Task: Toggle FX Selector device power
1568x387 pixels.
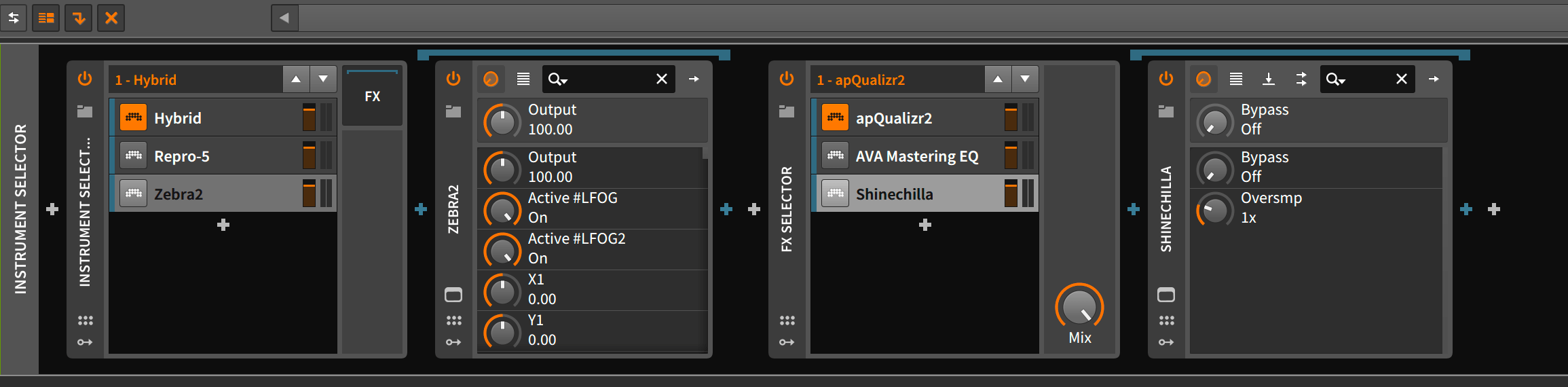Action: tap(787, 79)
